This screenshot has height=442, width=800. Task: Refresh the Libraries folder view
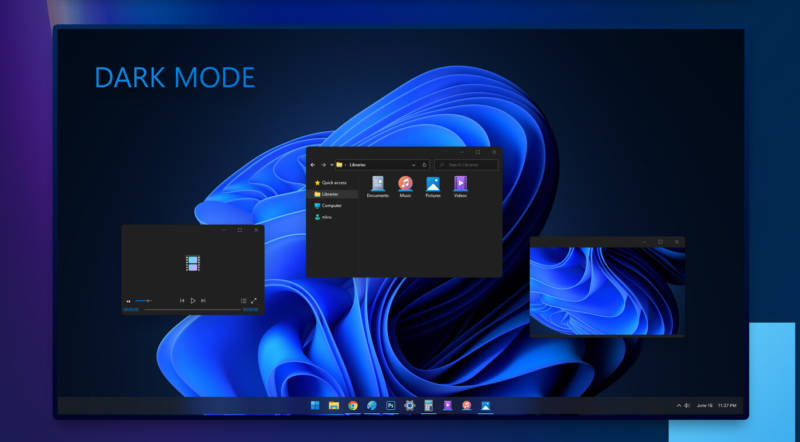[x=424, y=165]
